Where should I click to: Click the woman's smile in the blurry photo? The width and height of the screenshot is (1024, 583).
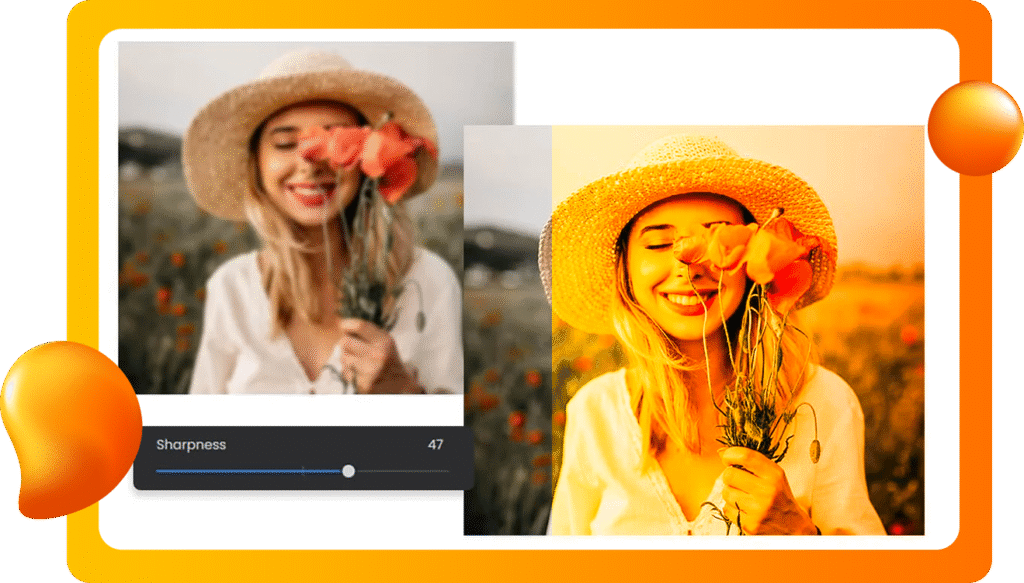click(x=310, y=190)
